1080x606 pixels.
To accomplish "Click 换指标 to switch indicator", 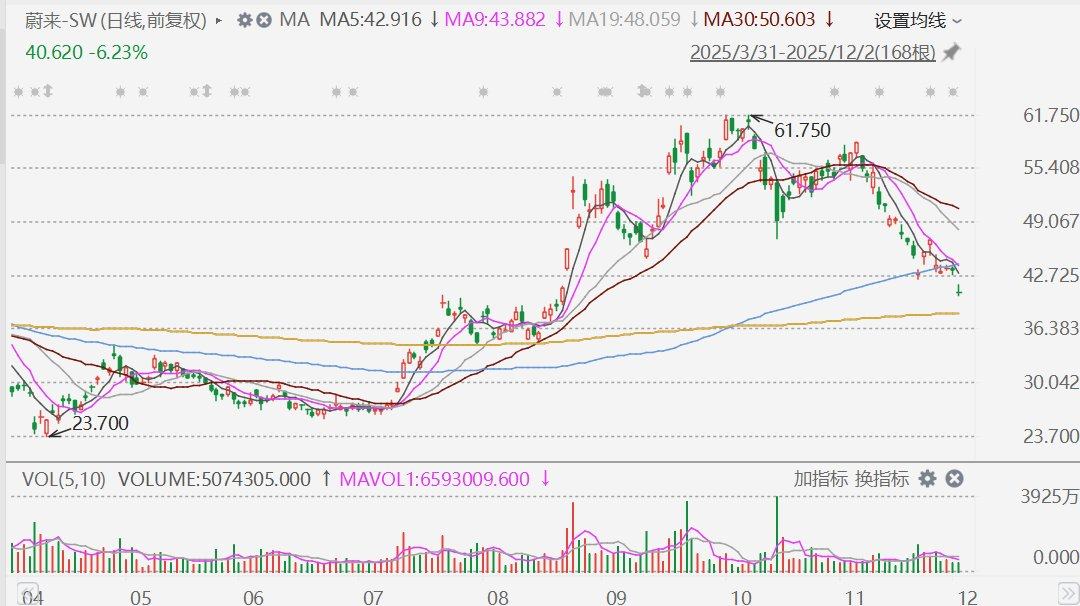I will click(x=881, y=479).
